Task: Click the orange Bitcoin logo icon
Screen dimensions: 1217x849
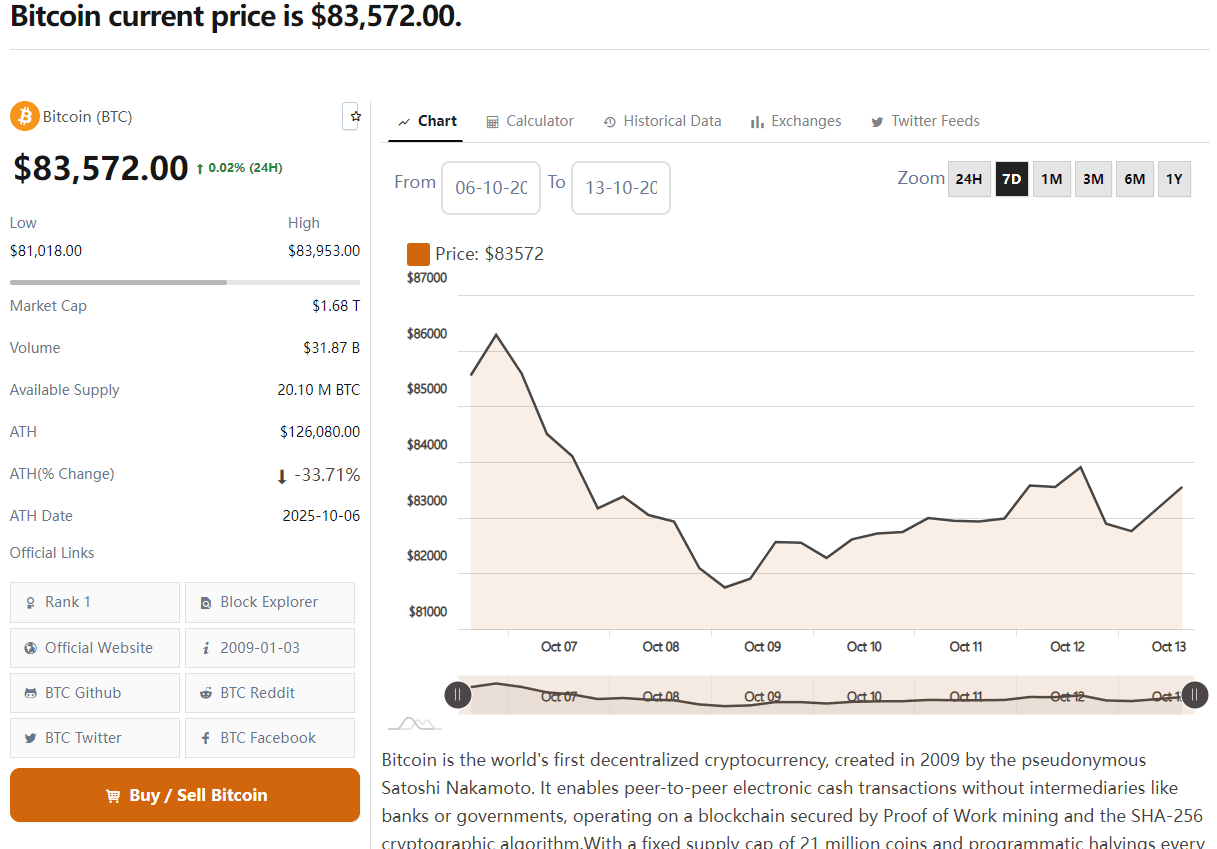Action: (x=24, y=116)
